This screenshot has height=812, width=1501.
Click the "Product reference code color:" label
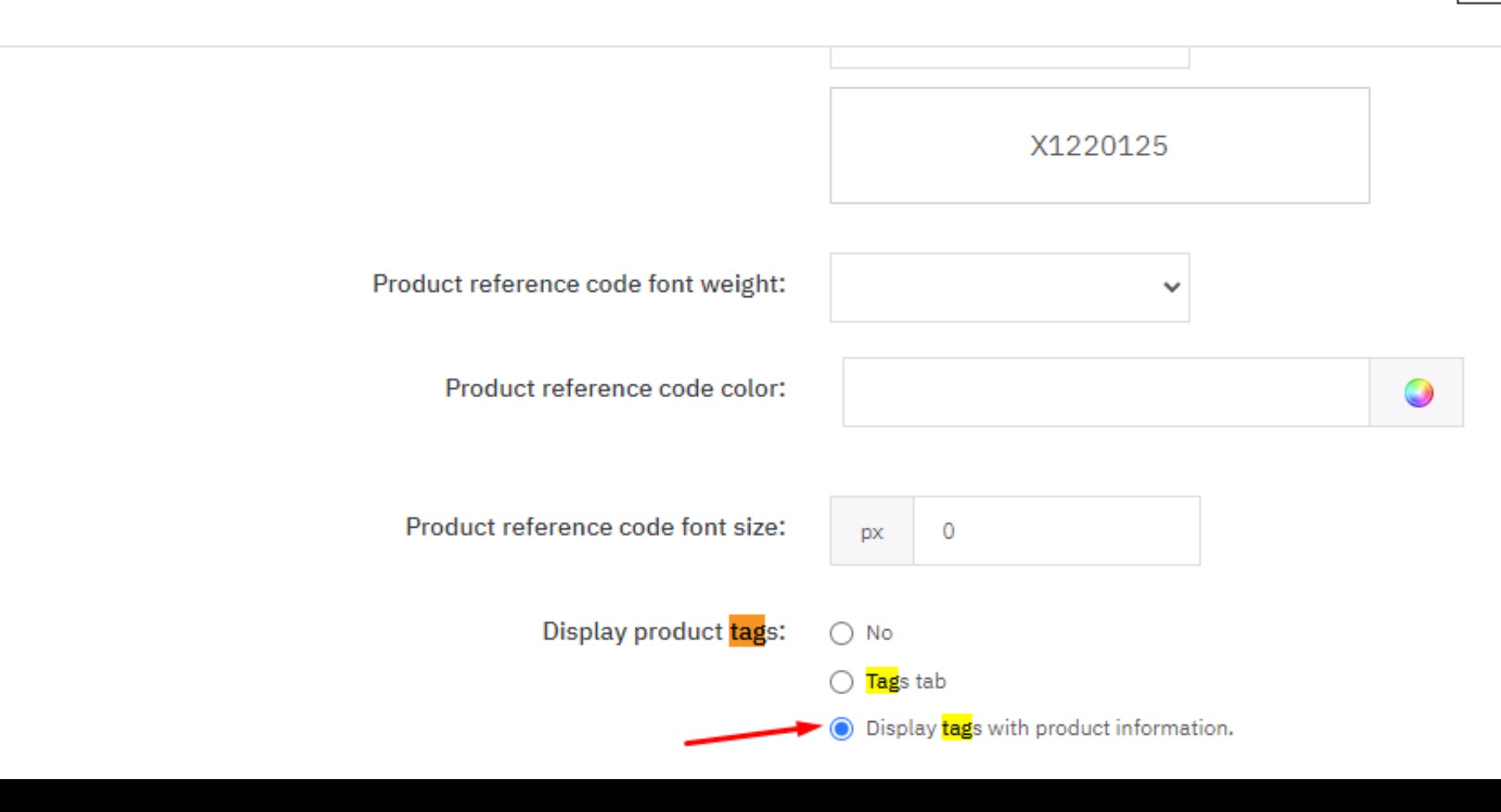point(615,389)
